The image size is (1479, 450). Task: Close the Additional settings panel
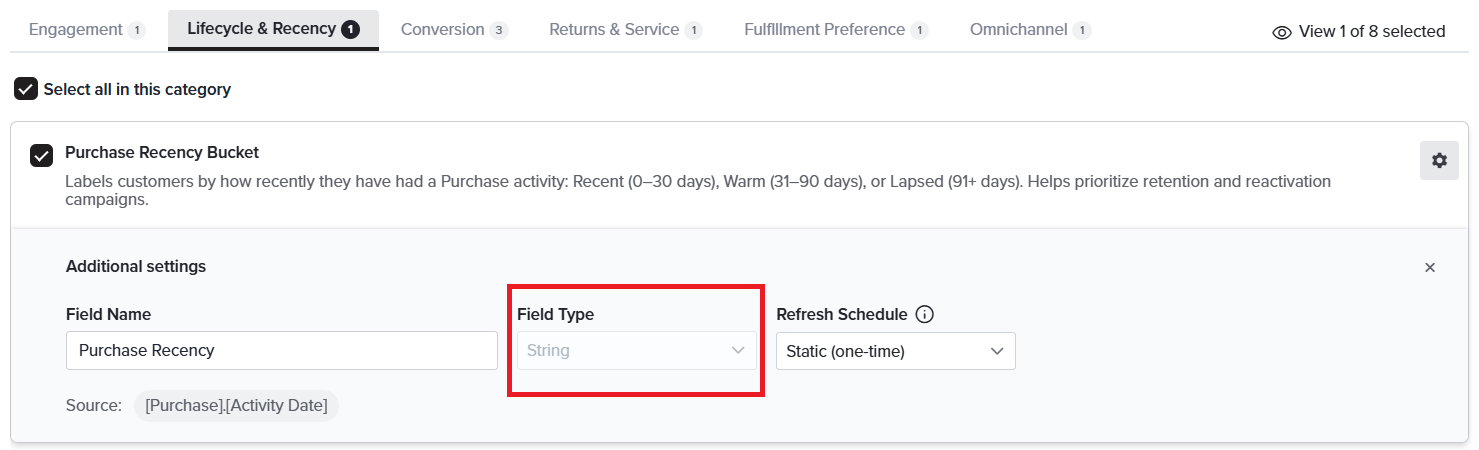[x=1430, y=267]
